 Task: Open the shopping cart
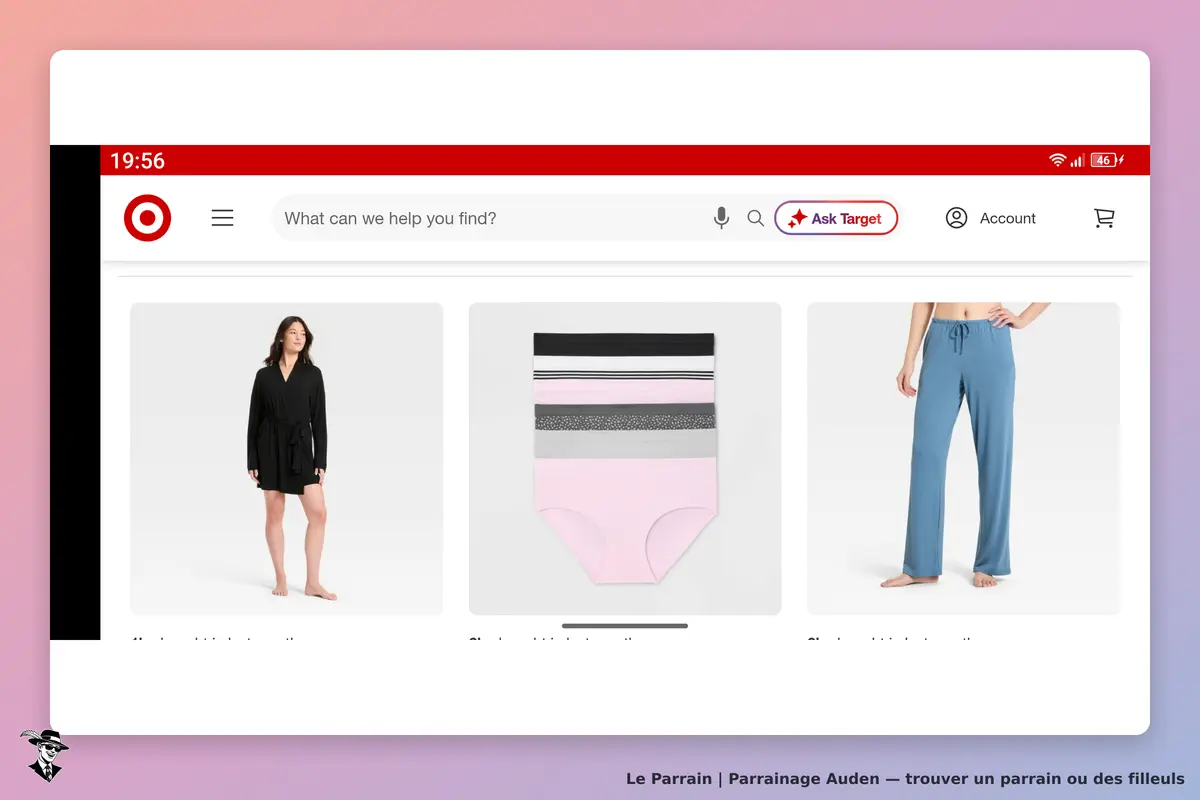[1104, 218]
